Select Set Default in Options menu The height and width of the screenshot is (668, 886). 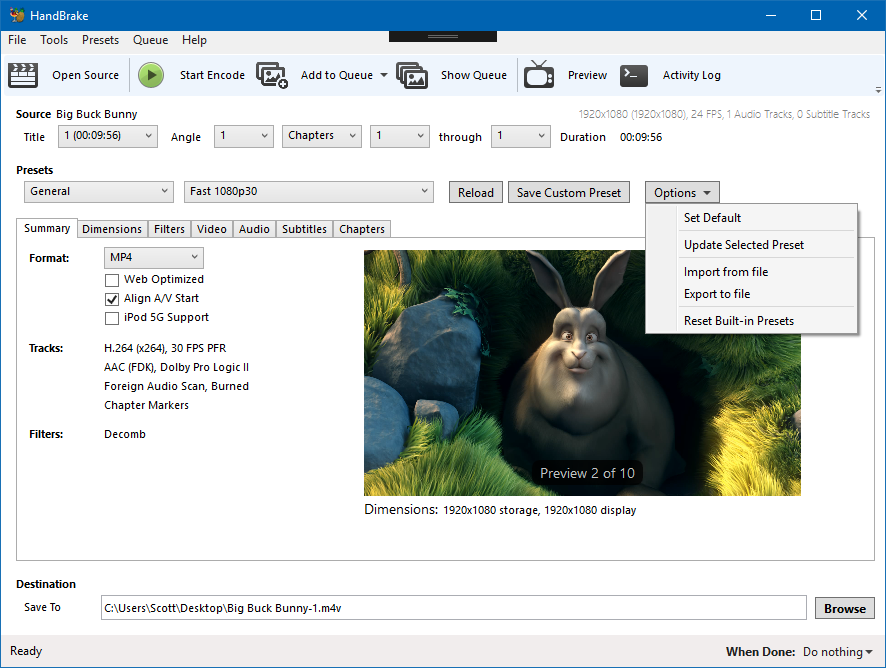[752, 218]
